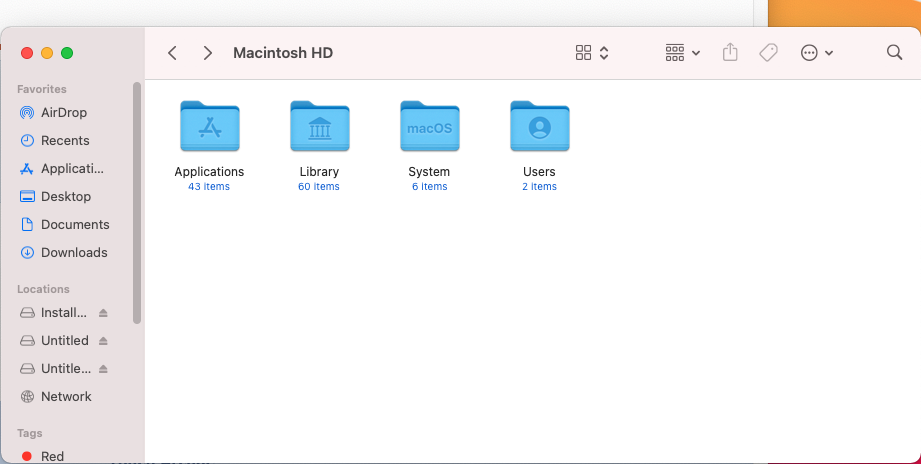This screenshot has width=921, height=464.
Task: Open the Group By items icon
Action: (x=675, y=53)
